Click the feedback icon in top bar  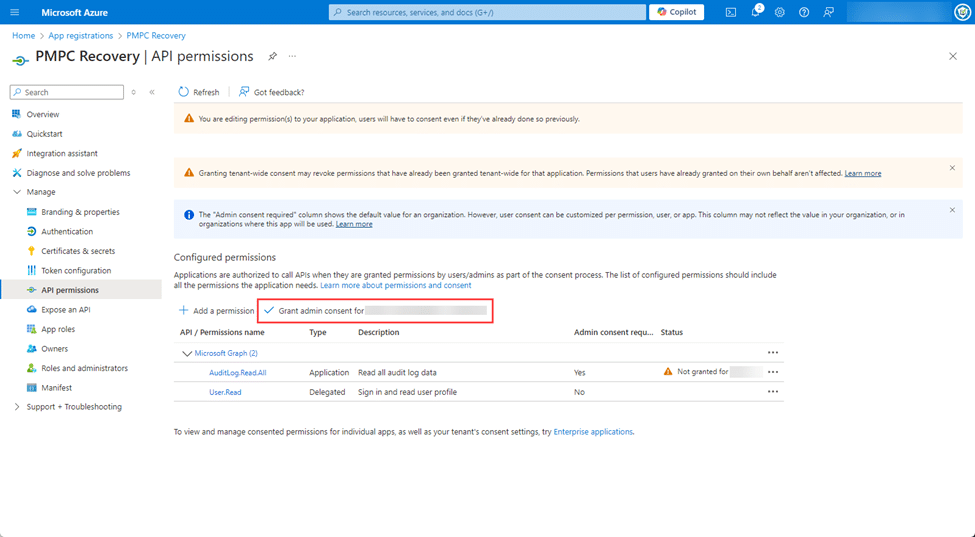828,12
